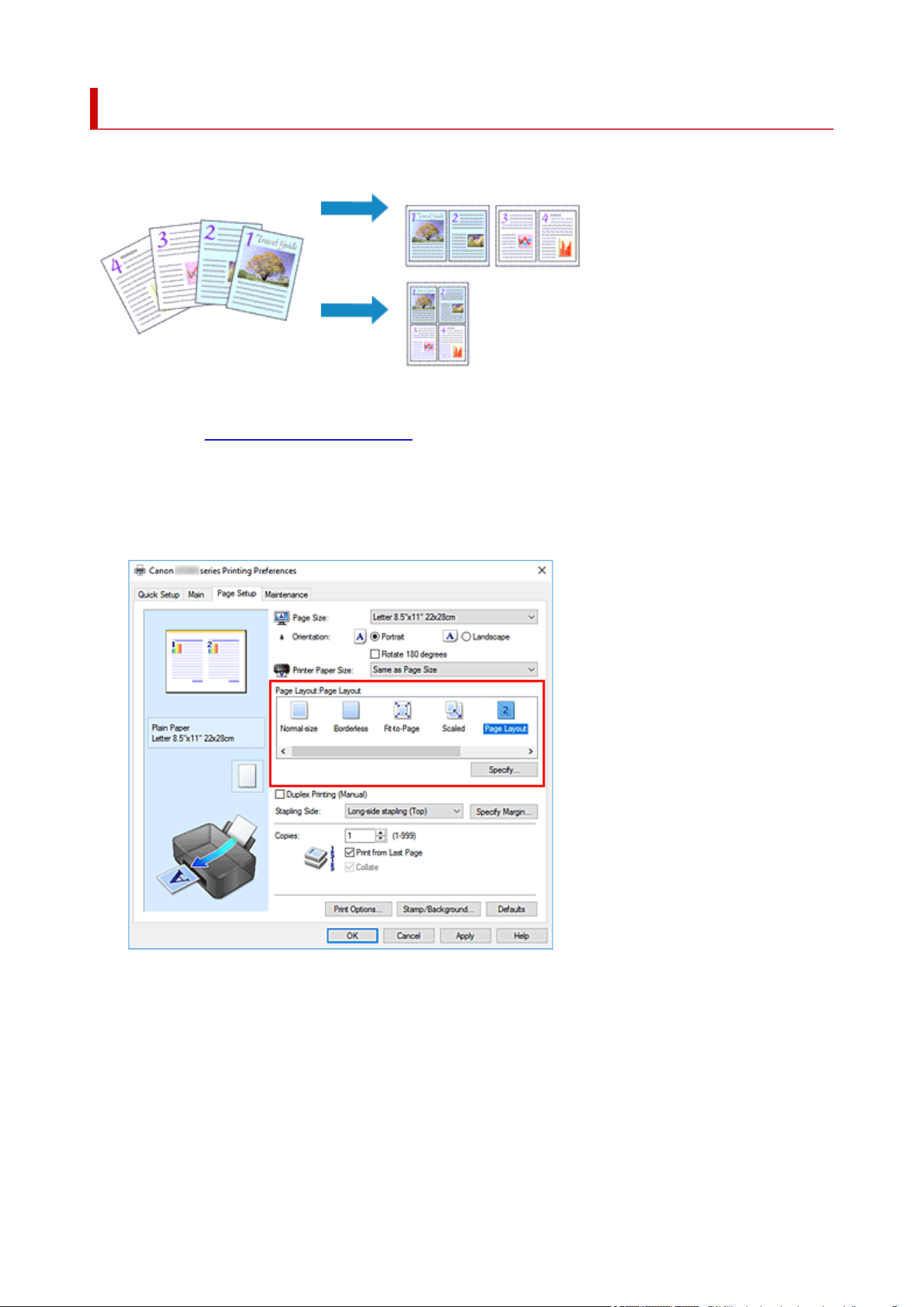The image size is (924, 1307).
Task: Choose the Fit-to-Page layout icon
Action: click(x=402, y=710)
